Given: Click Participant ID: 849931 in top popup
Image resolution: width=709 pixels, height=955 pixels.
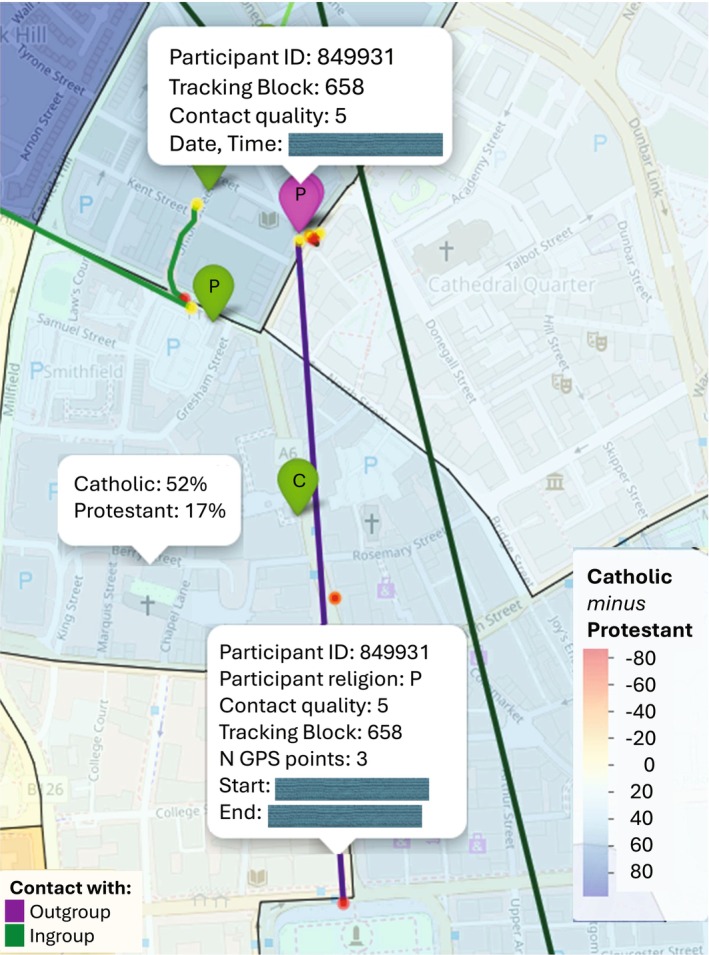Looking at the screenshot, I should [x=281, y=57].
